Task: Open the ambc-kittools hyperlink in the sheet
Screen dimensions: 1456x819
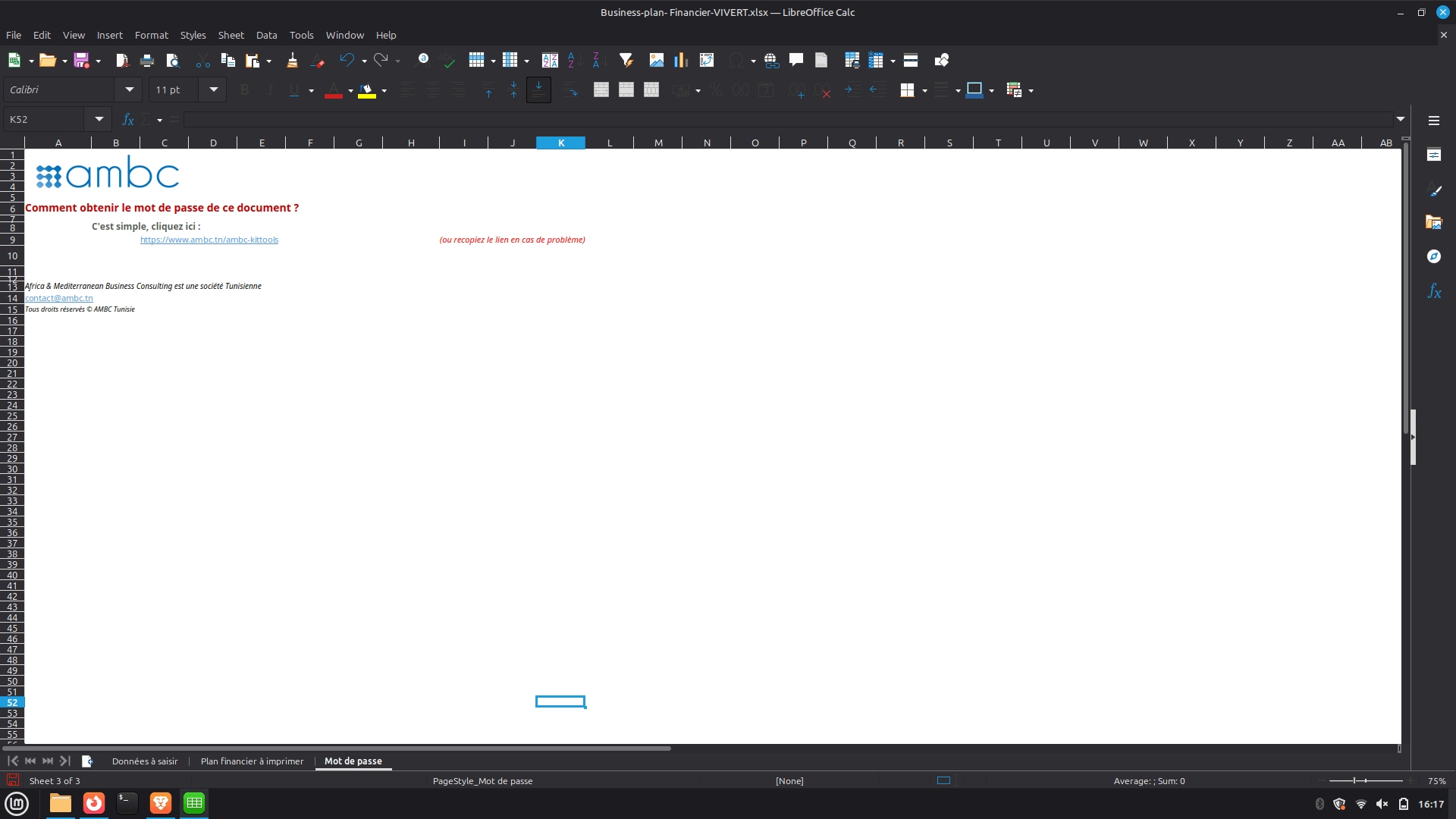Action: [209, 240]
